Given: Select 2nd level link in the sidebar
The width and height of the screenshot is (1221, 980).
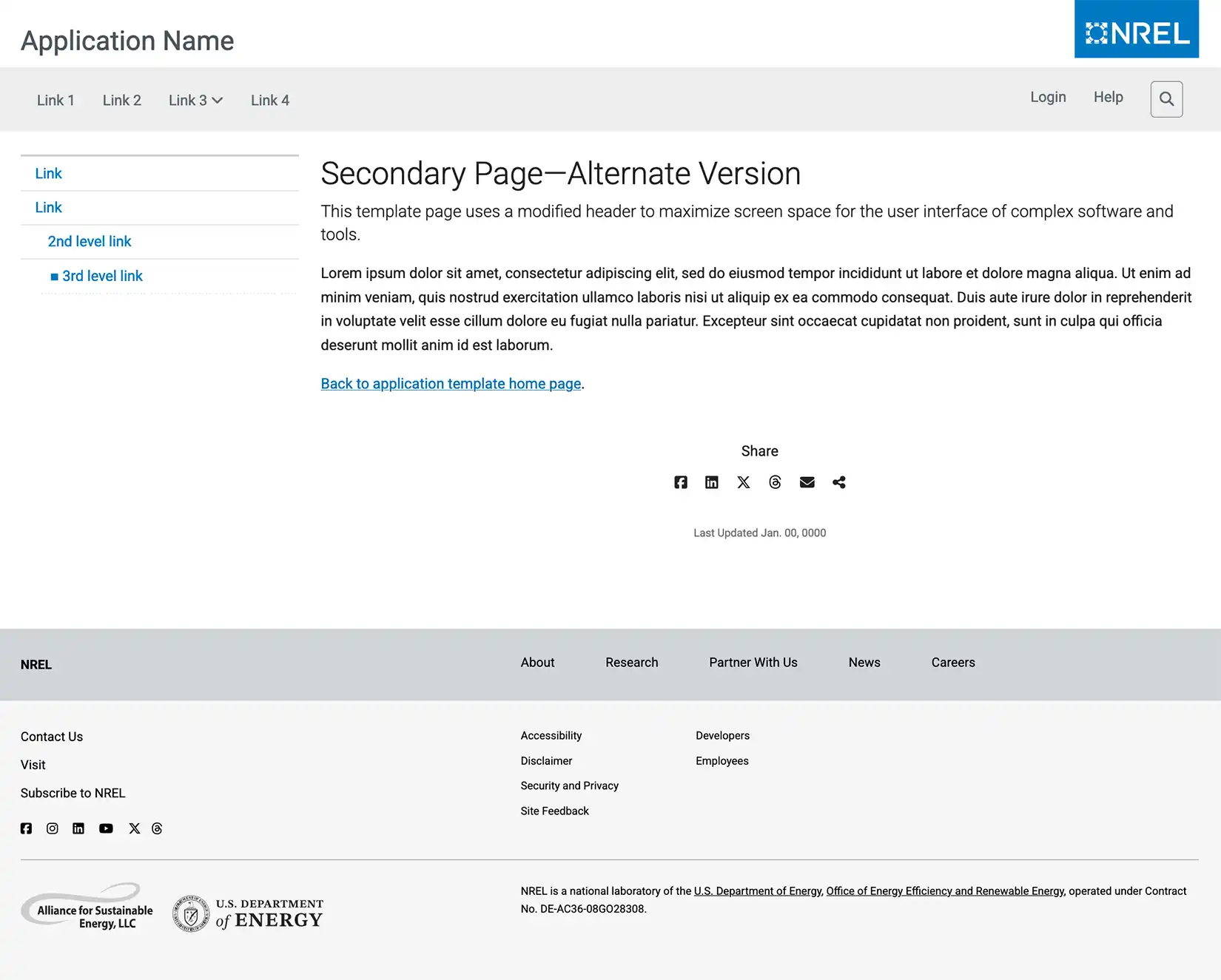Looking at the screenshot, I should point(89,241).
